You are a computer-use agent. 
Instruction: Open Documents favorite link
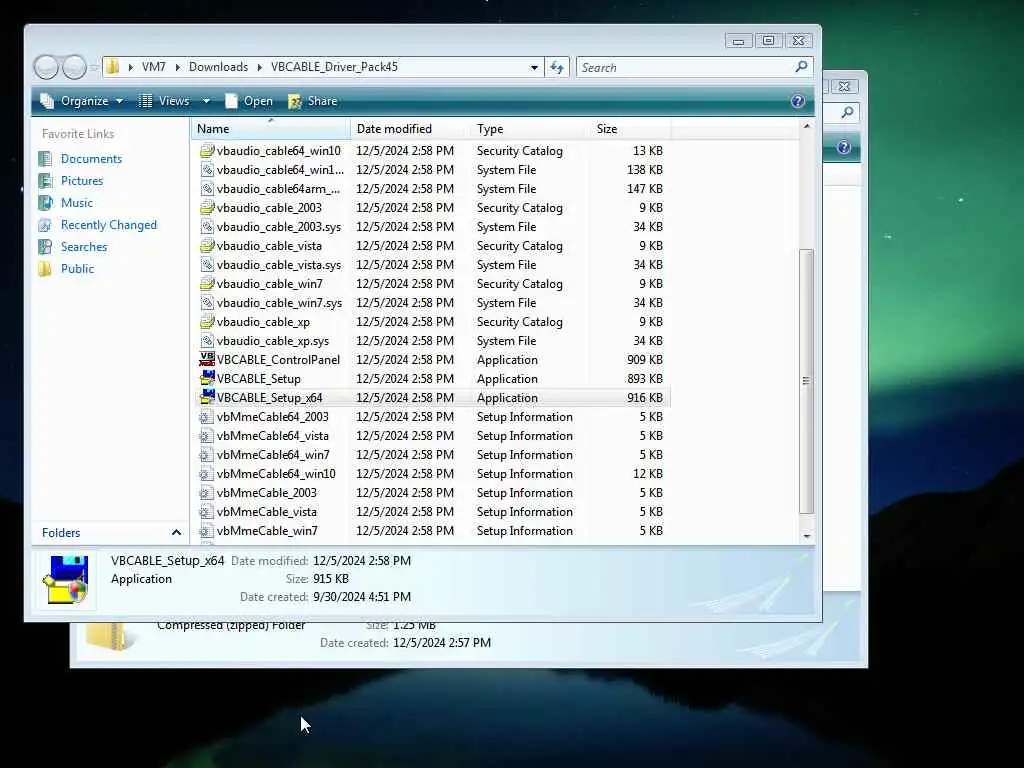(91, 159)
